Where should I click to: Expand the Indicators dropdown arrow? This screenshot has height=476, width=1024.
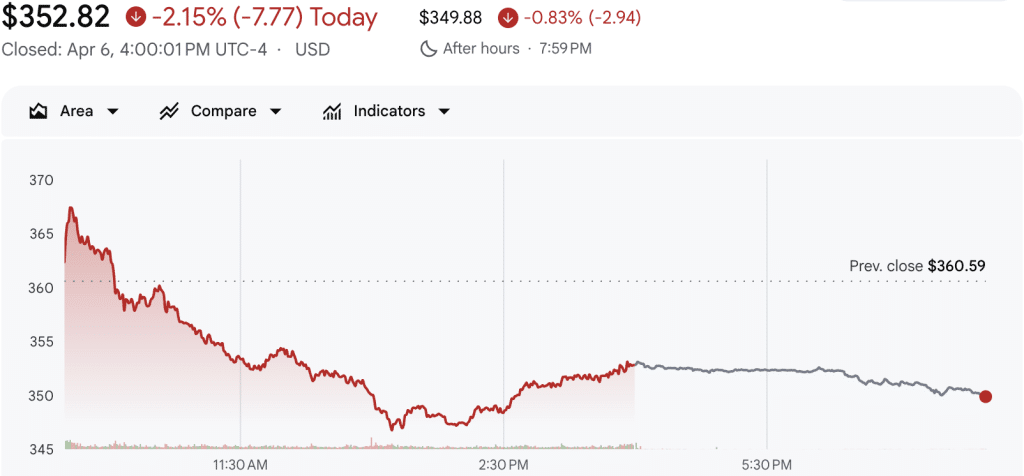(443, 111)
